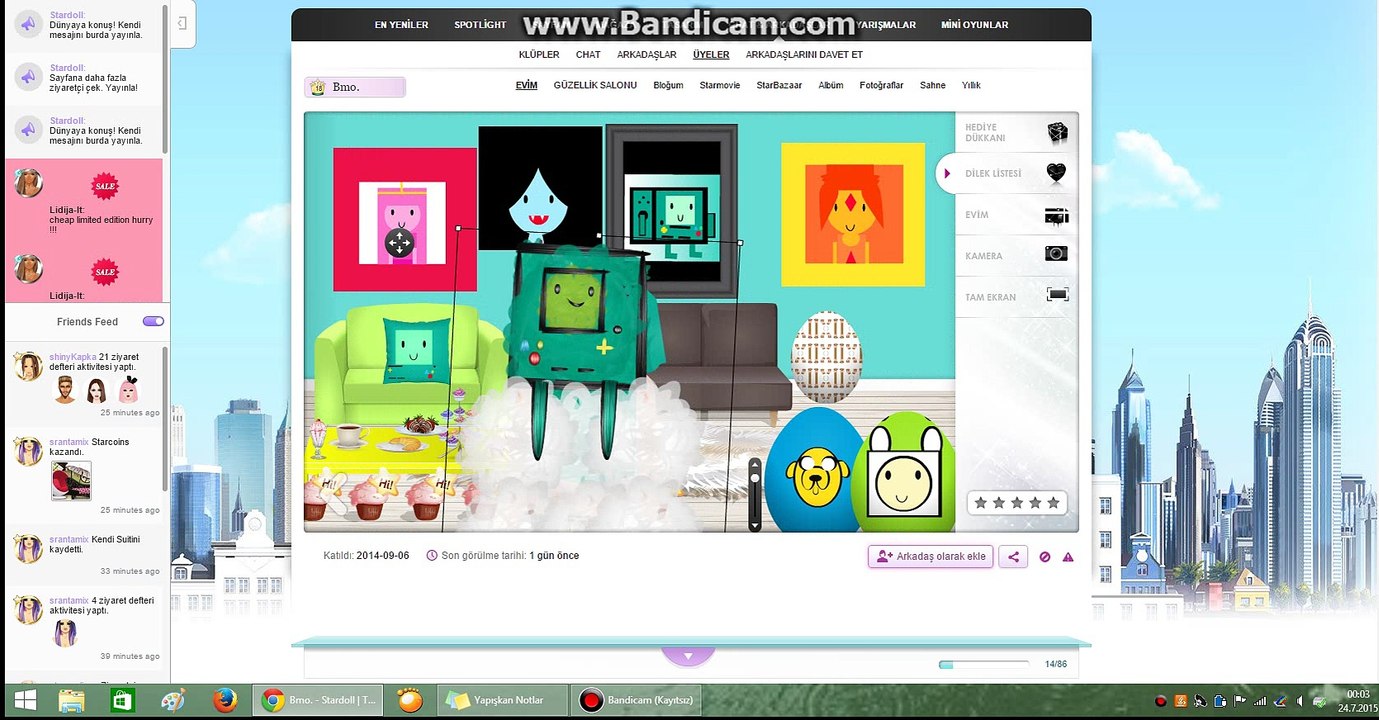Click the megaphone icon of first Stardoll message
The width and height of the screenshot is (1379, 720).
coord(29,23)
